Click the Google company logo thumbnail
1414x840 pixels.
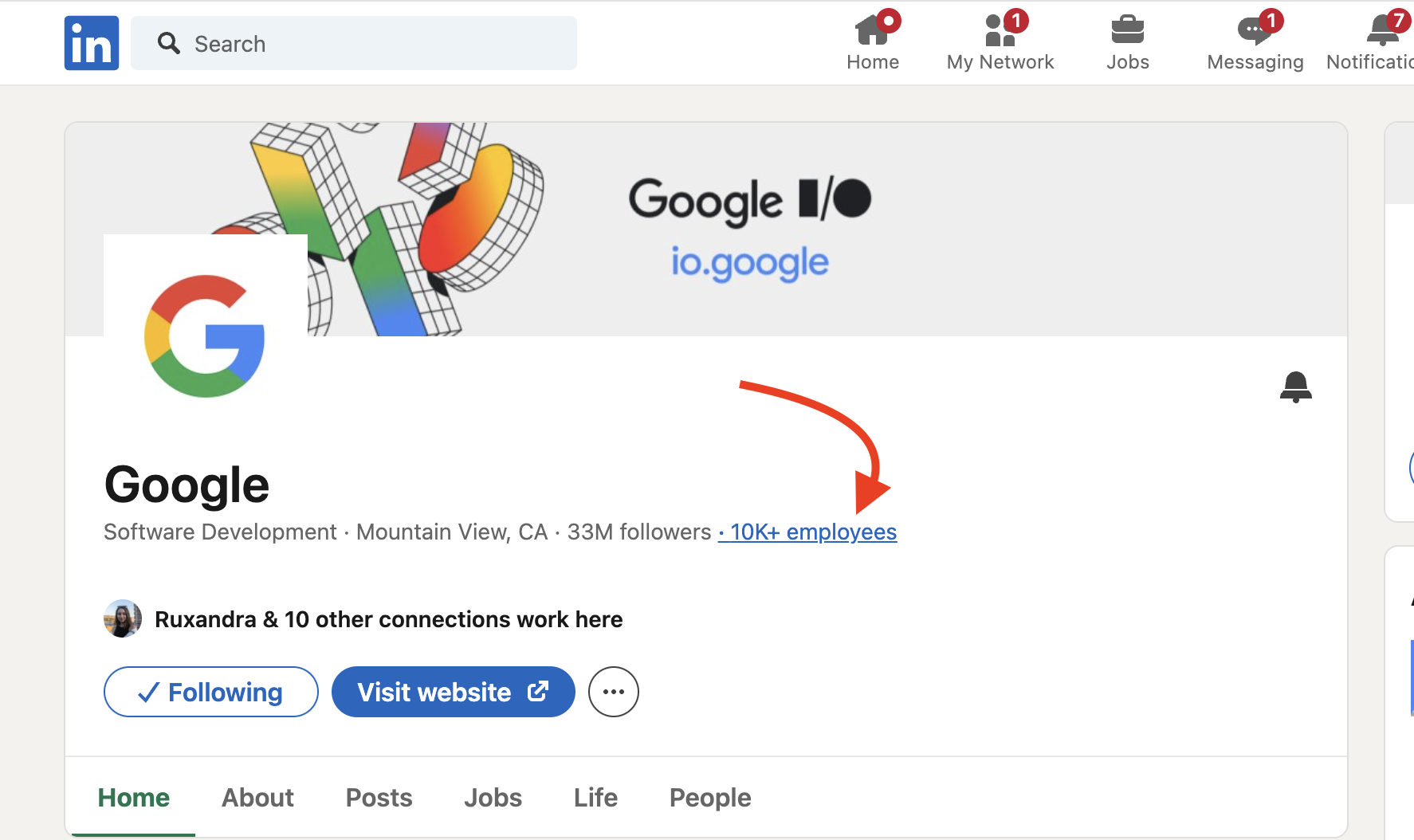206,336
